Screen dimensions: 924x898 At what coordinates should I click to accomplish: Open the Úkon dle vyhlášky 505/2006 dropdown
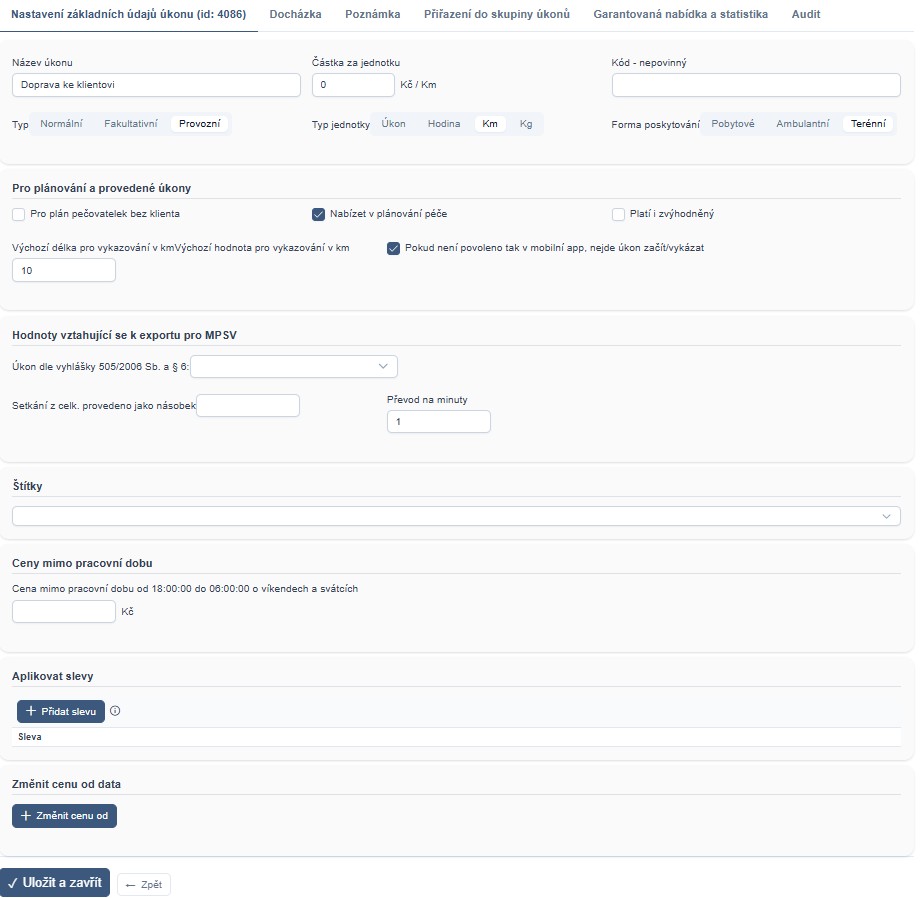(294, 367)
